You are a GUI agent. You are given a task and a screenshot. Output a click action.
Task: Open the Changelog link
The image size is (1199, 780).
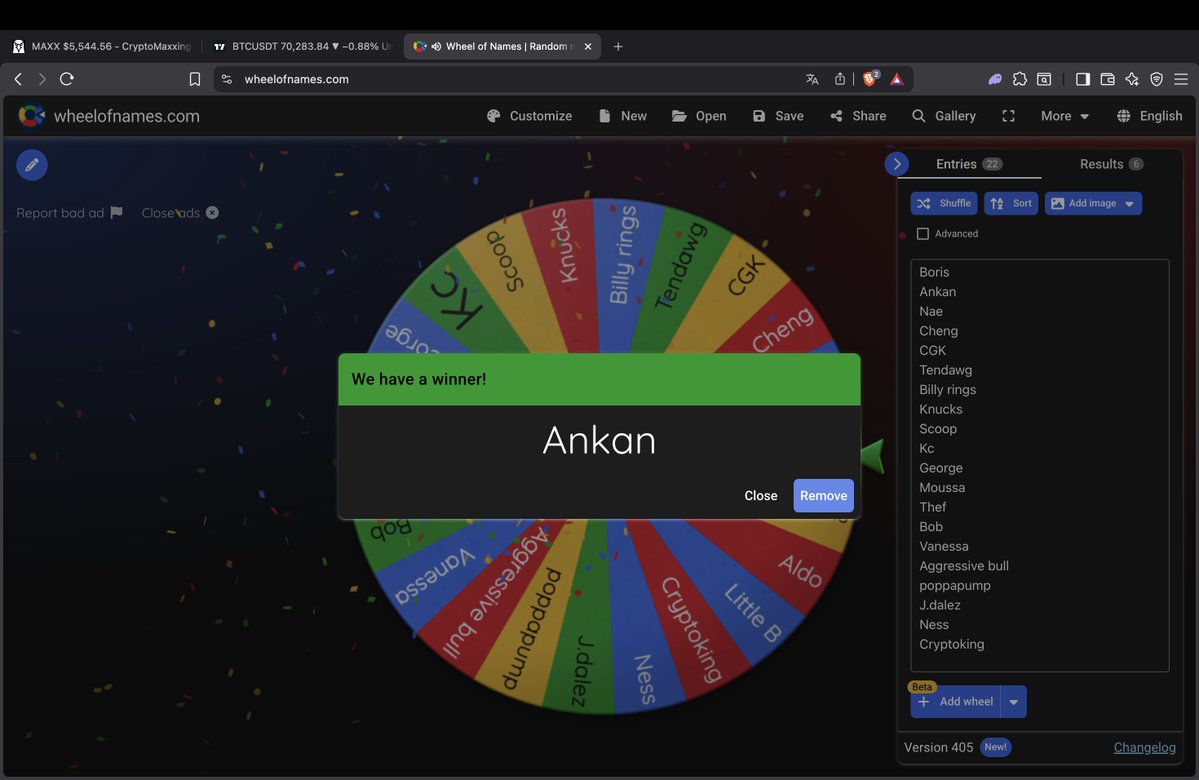pyautogui.click(x=1144, y=747)
